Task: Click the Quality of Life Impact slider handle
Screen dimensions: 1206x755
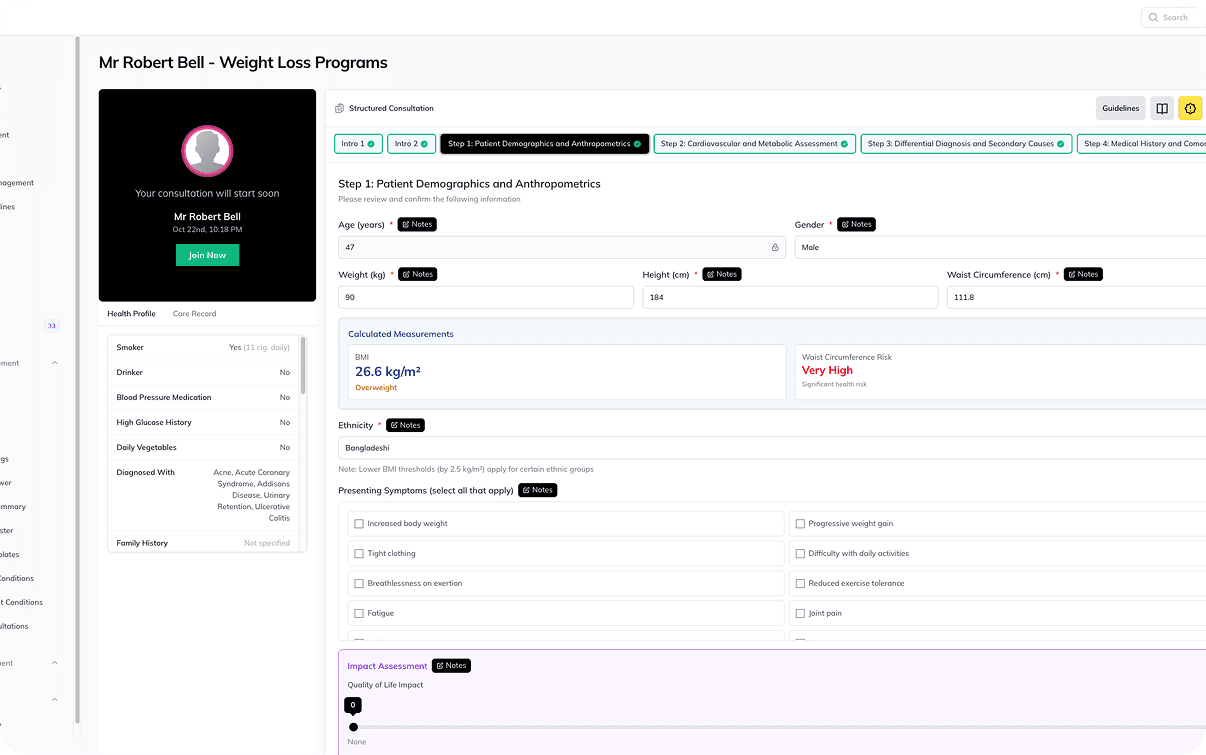Action: coord(353,727)
